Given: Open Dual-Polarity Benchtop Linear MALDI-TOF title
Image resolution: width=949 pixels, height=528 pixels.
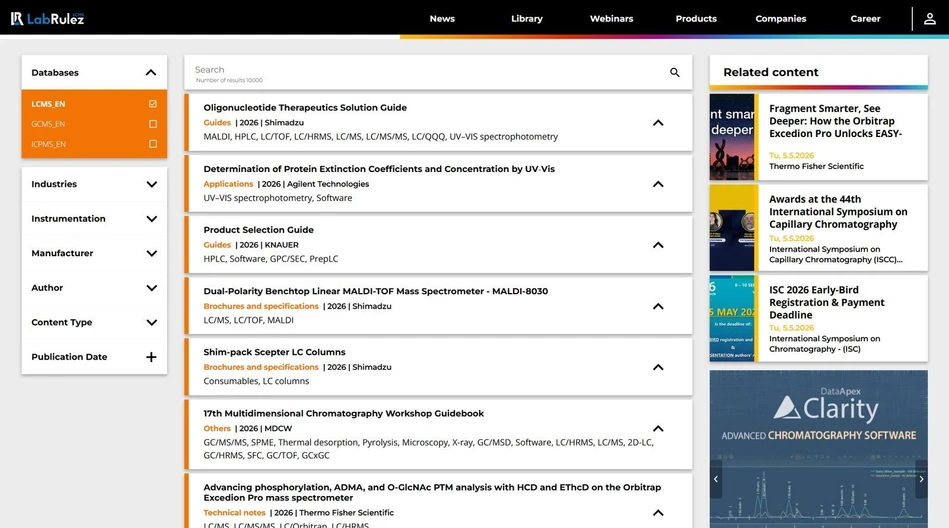Looking at the screenshot, I should [x=375, y=291].
